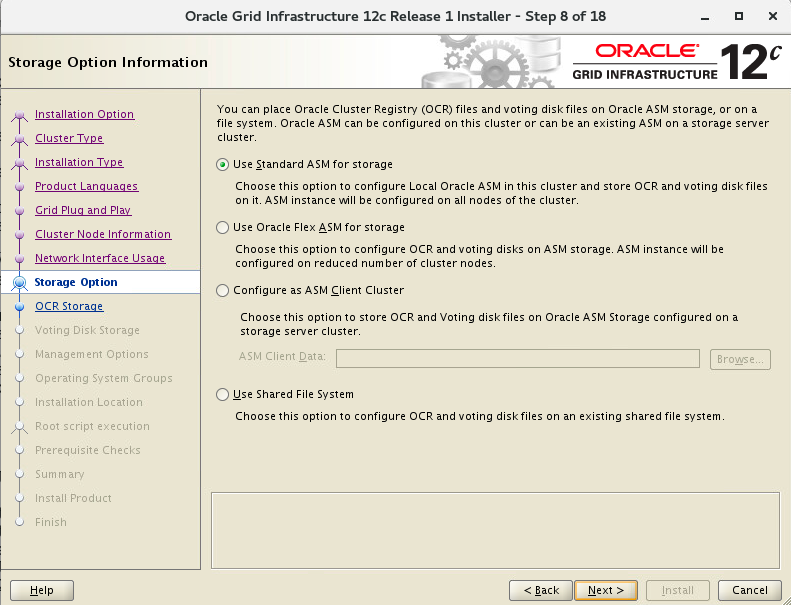
Task: Click the Network Interface Usage step bullet
Action: (x=19, y=258)
